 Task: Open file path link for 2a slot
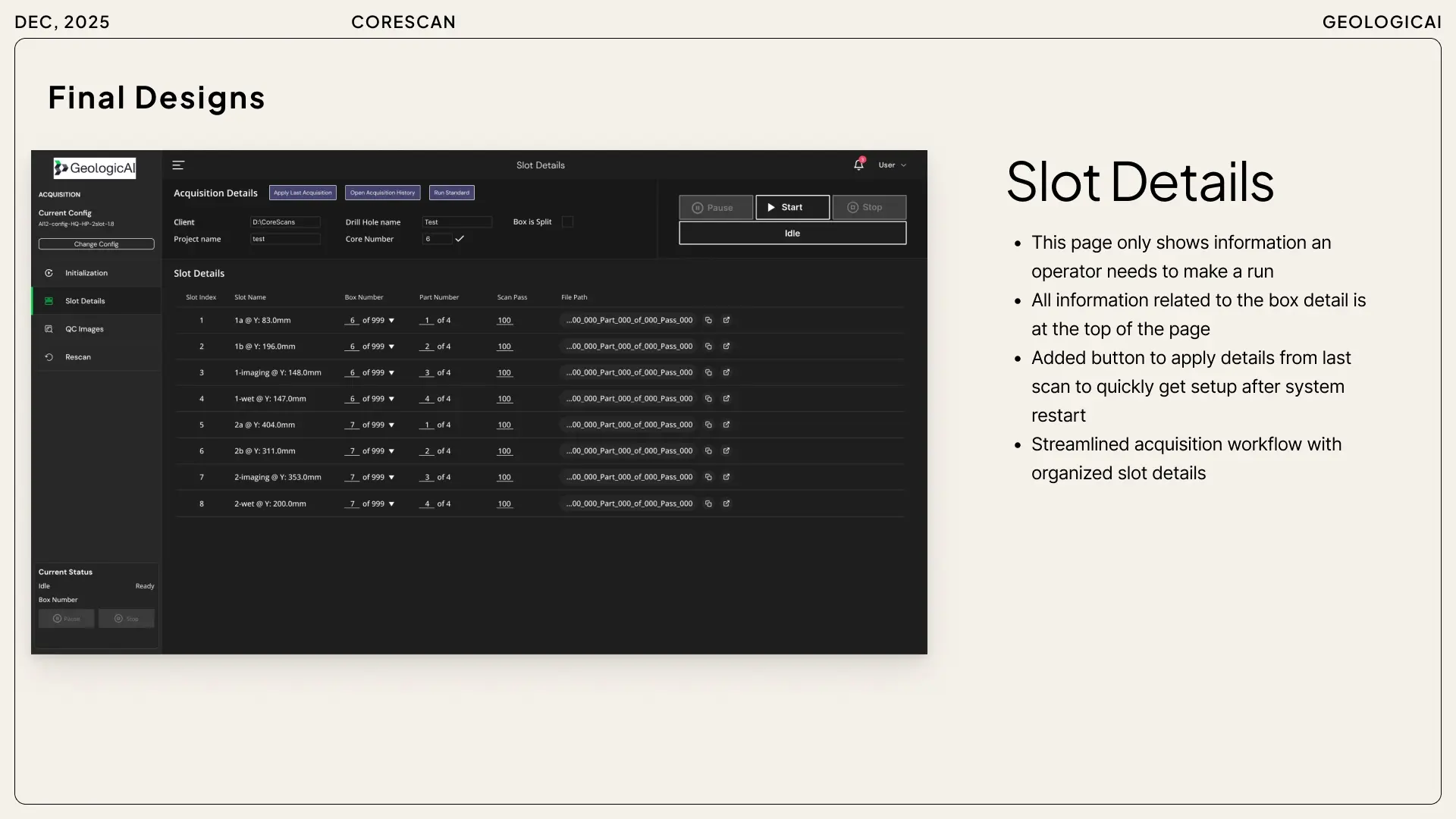726,425
